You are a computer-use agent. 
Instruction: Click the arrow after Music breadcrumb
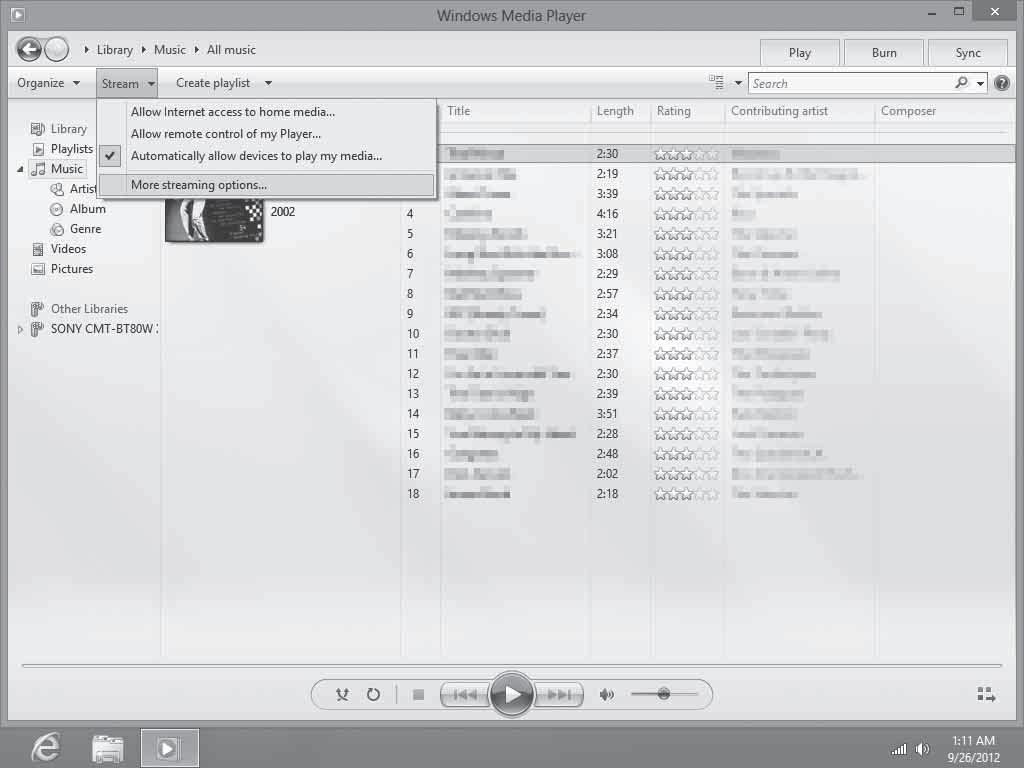[x=197, y=50]
